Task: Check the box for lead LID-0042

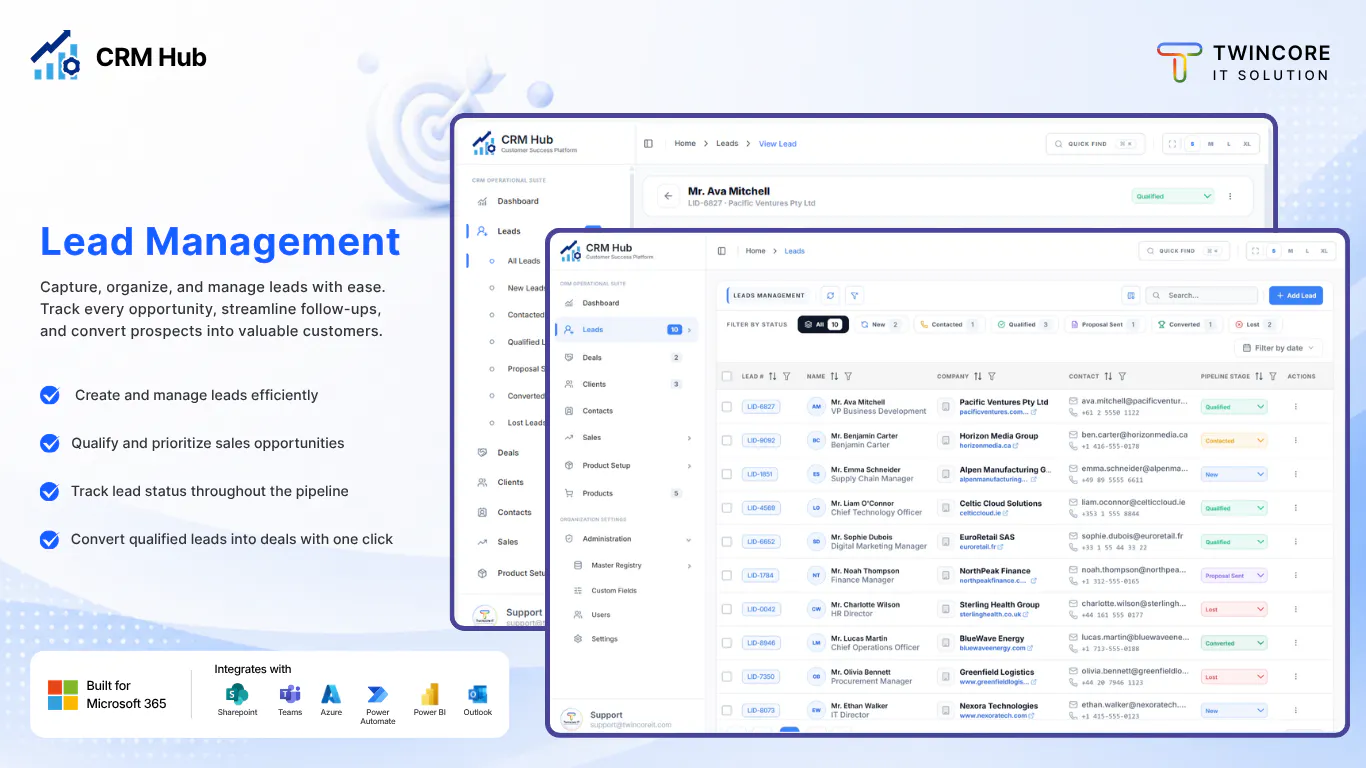Action: pyautogui.click(x=727, y=609)
